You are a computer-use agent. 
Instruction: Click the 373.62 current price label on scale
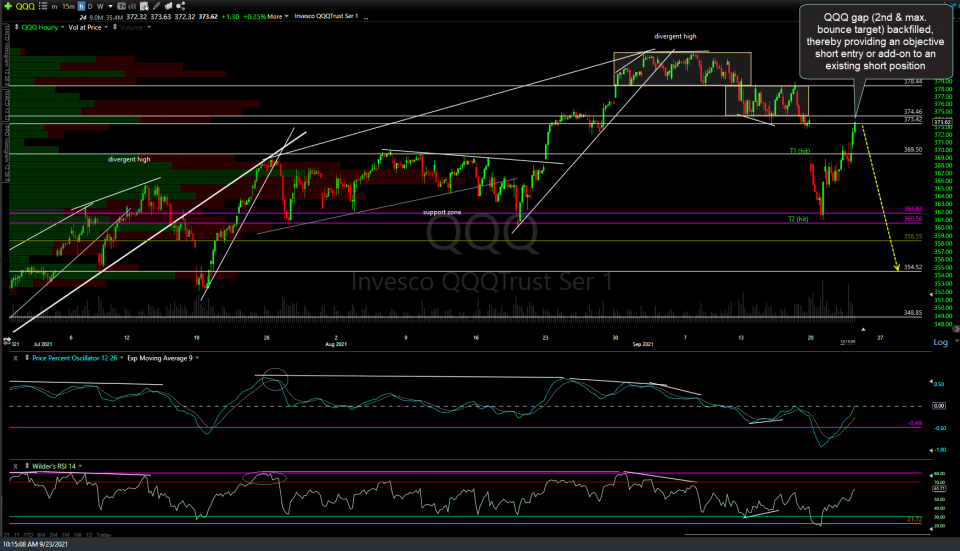[x=942, y=122]
